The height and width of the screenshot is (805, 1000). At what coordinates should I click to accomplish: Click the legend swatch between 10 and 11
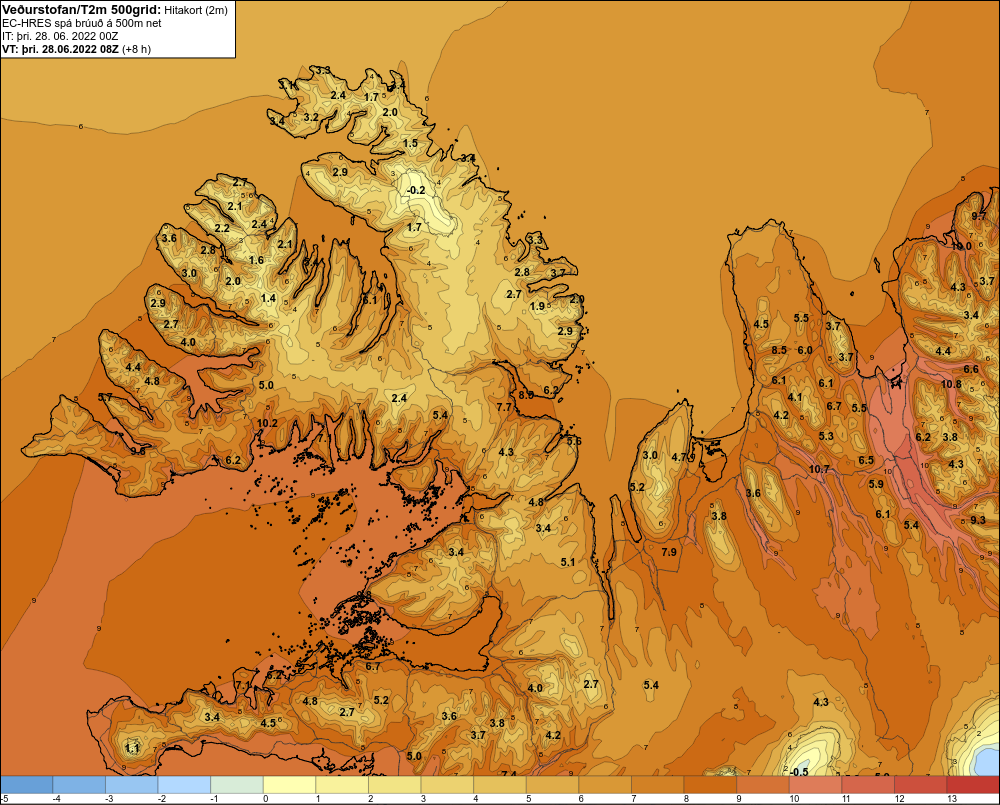[816, 784]
